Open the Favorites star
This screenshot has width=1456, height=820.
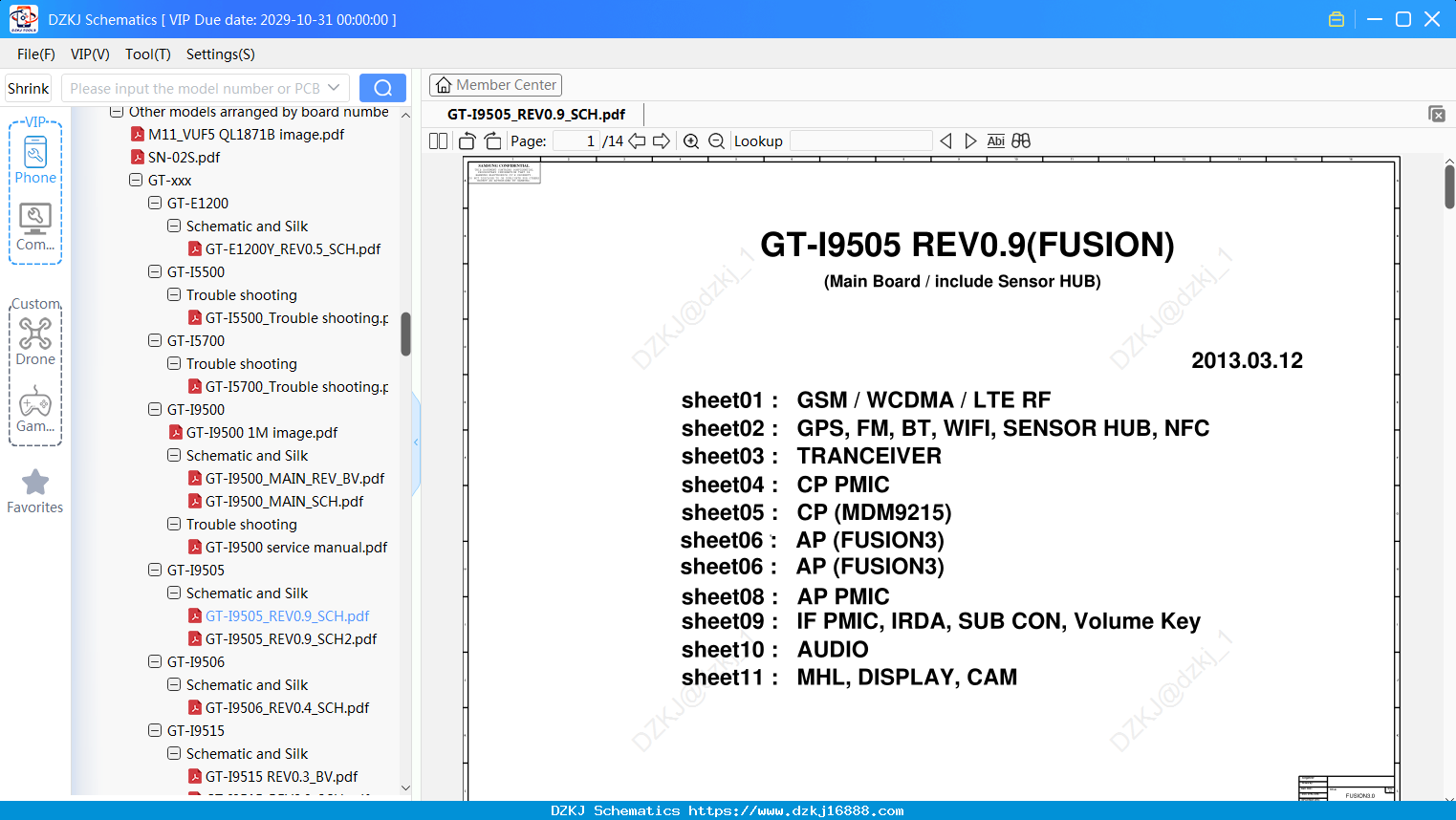point(35,491)
